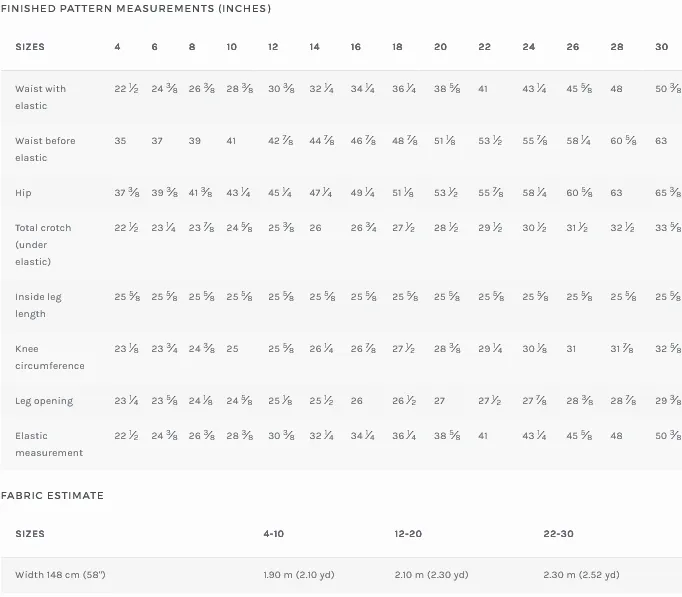
Task: Select the 'Waist with elastic' row label
Action: (x=41, y=97)
